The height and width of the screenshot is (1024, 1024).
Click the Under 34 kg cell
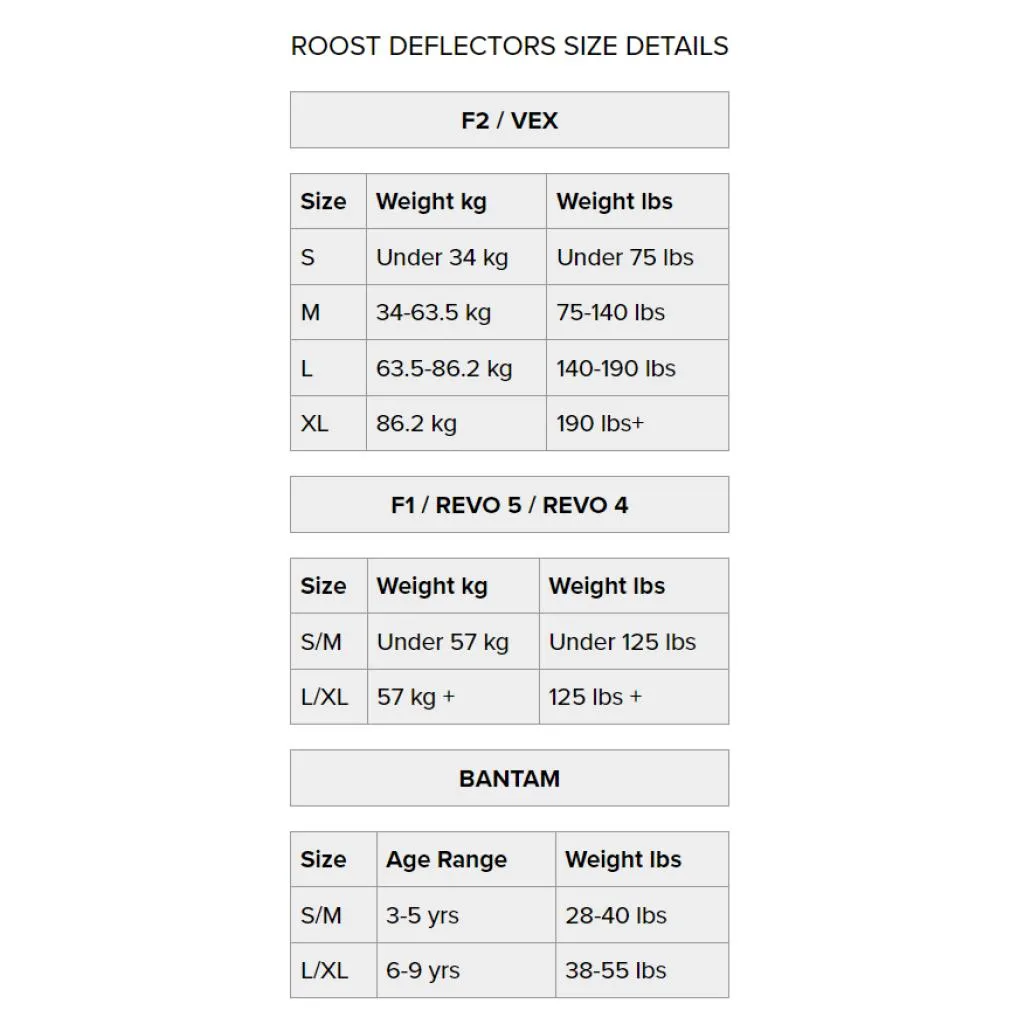456,257
